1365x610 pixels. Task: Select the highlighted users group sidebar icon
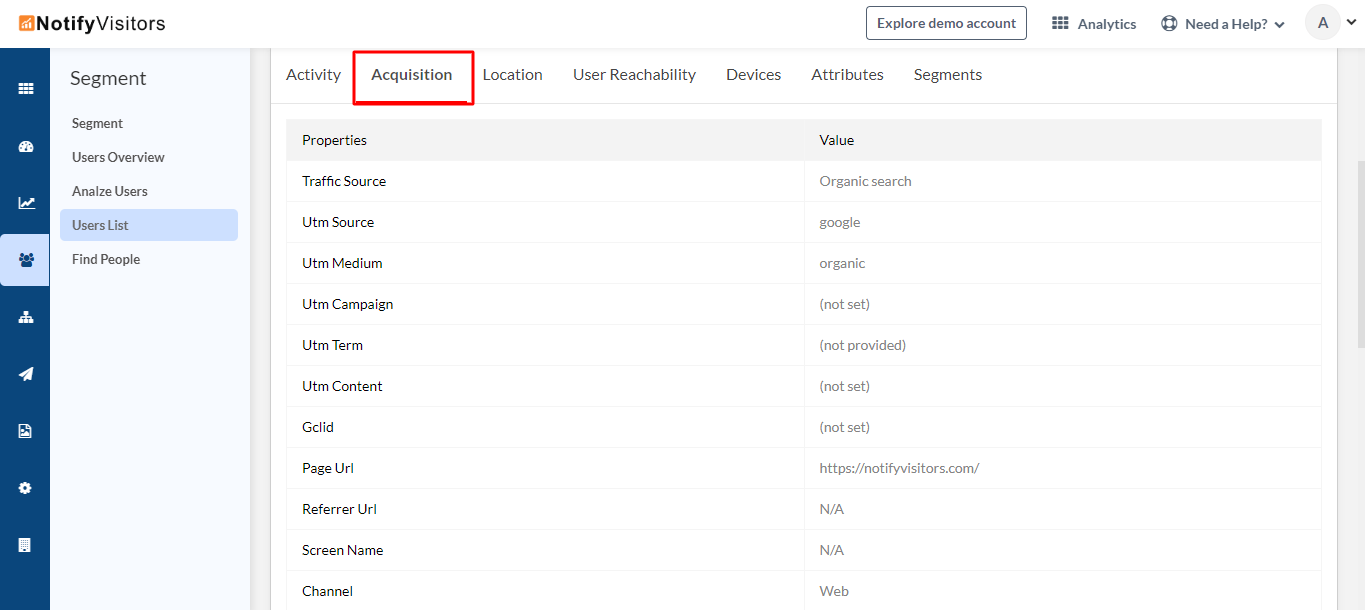tap(25, 260)
